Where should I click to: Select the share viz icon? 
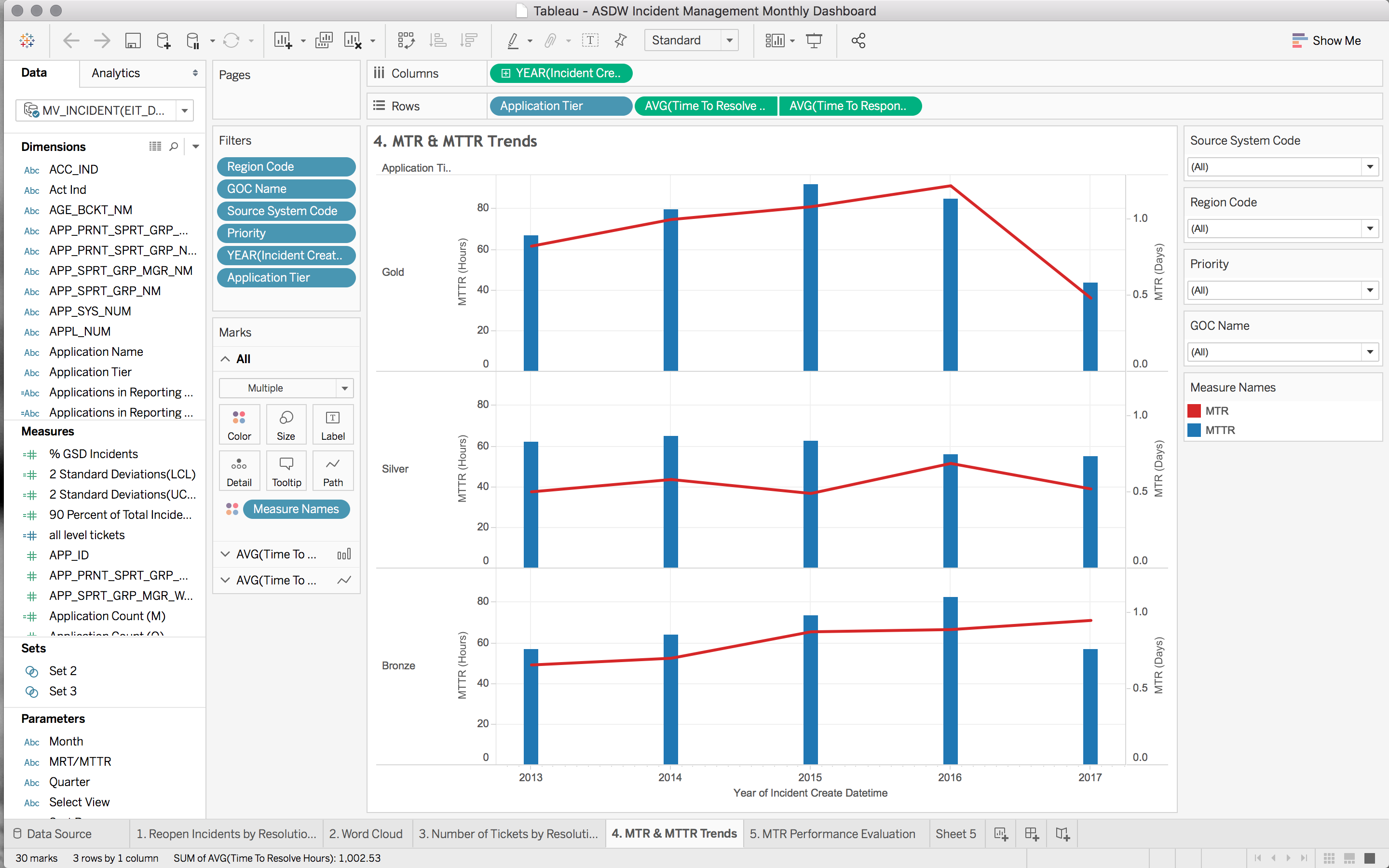click(x=858, y=40)
